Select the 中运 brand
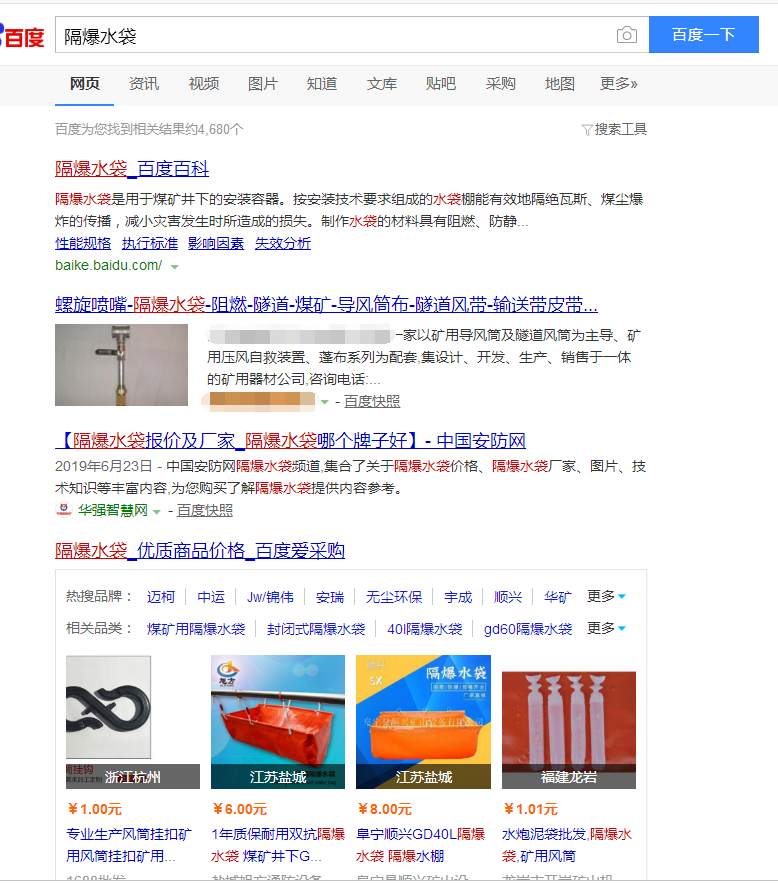The image size is (778, 883). 211,597
